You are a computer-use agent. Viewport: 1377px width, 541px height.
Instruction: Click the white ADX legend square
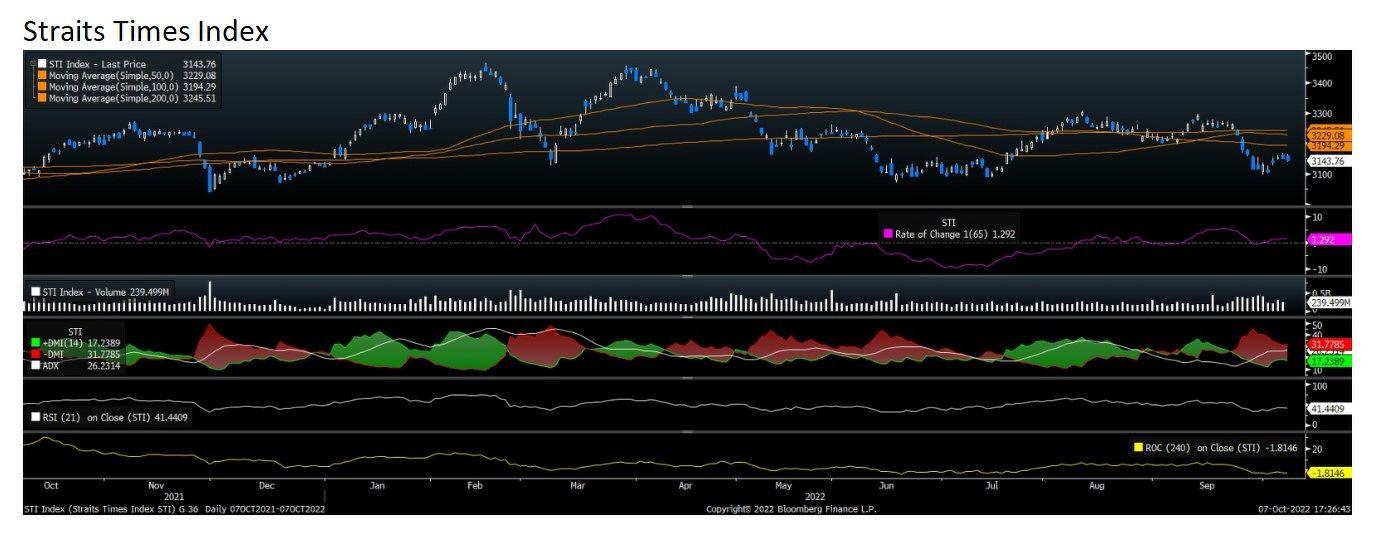pos(38,363)
